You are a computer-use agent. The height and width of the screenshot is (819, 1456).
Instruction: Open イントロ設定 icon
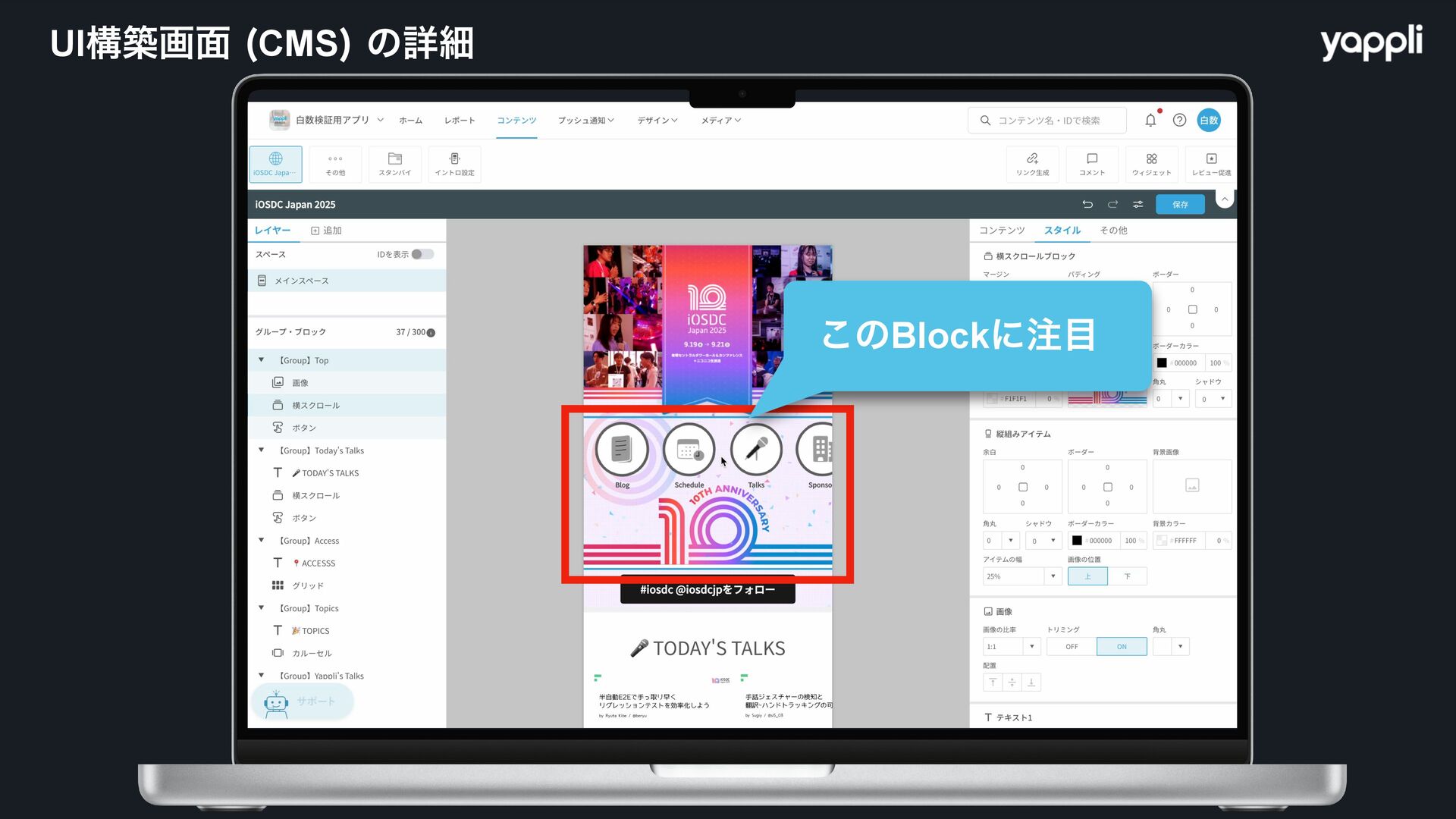[454, 164]
